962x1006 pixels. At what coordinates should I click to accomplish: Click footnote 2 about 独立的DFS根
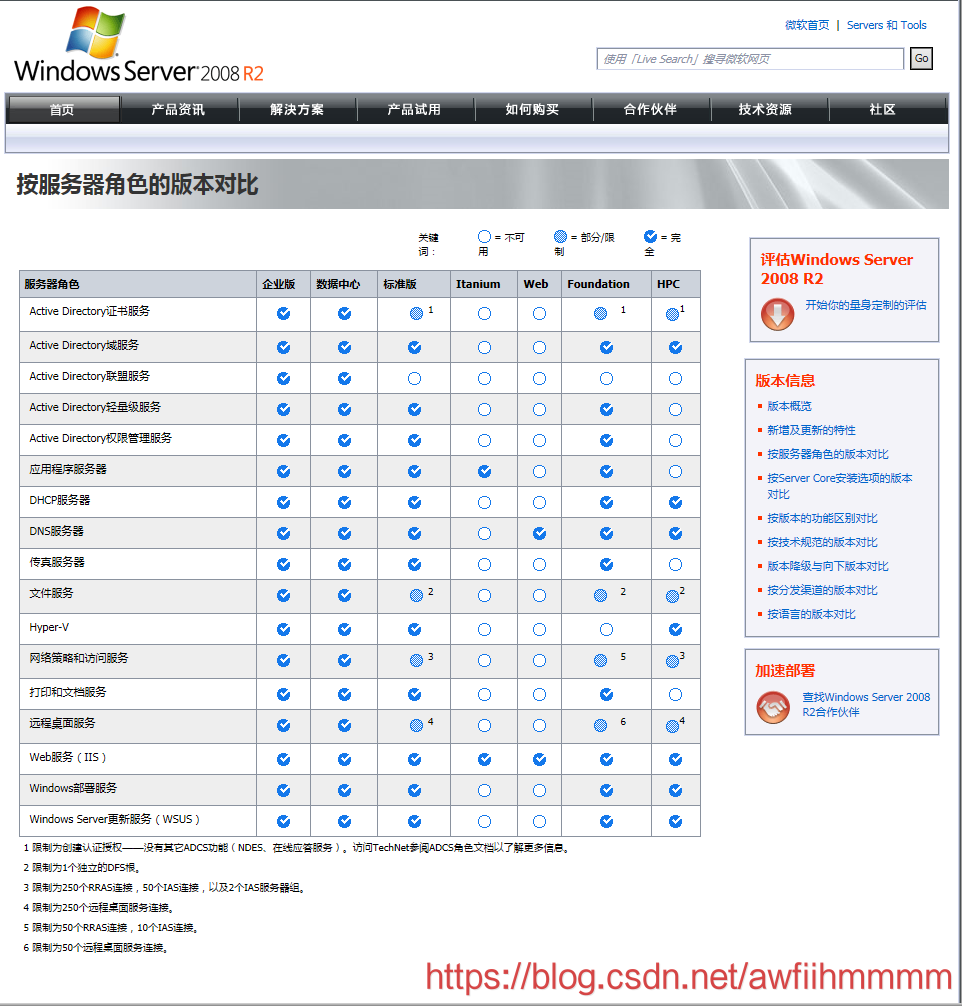(82, 868)
